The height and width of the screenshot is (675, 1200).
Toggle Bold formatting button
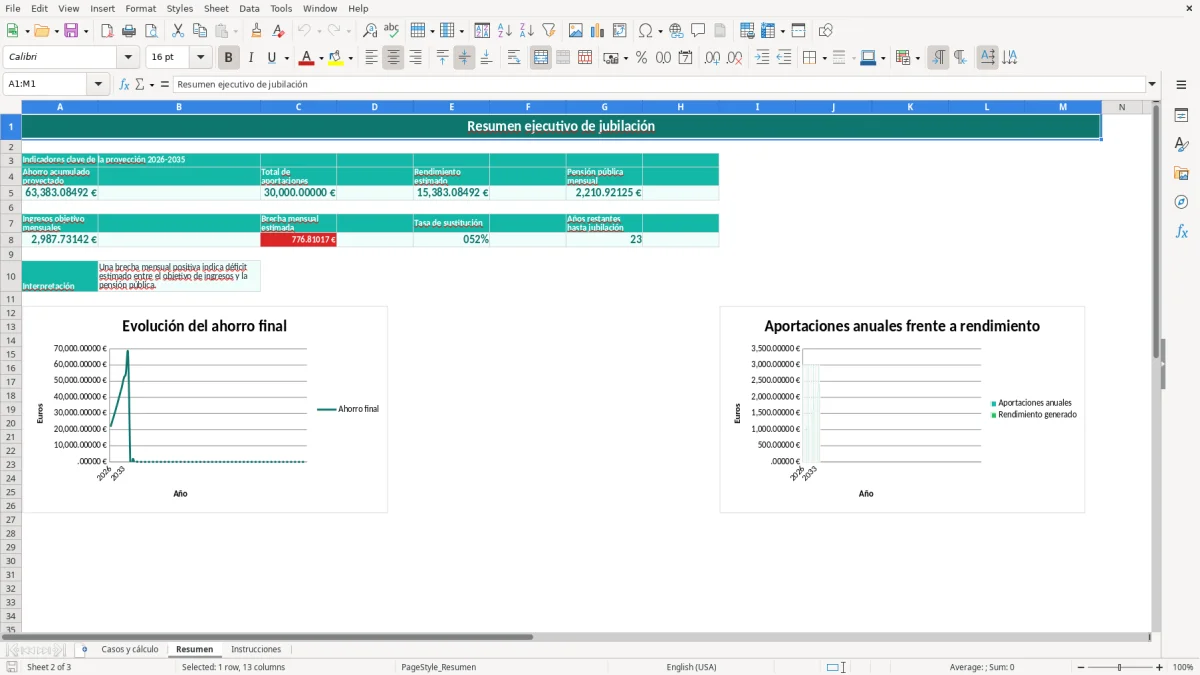tap(228, 58)
